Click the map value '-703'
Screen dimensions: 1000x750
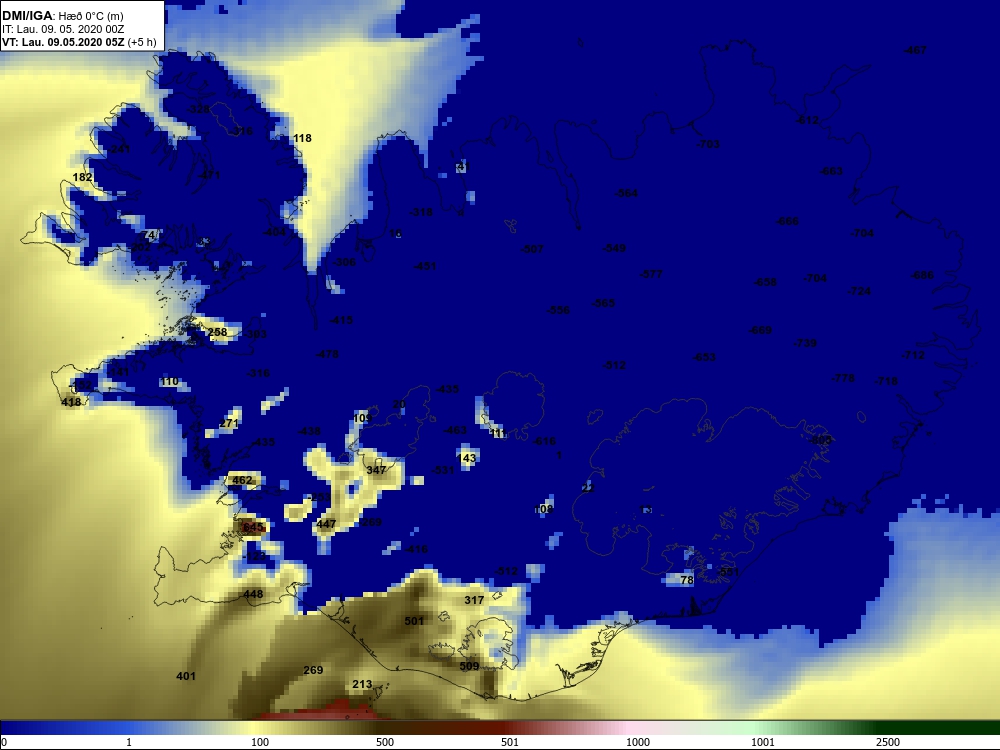point(708,144)
